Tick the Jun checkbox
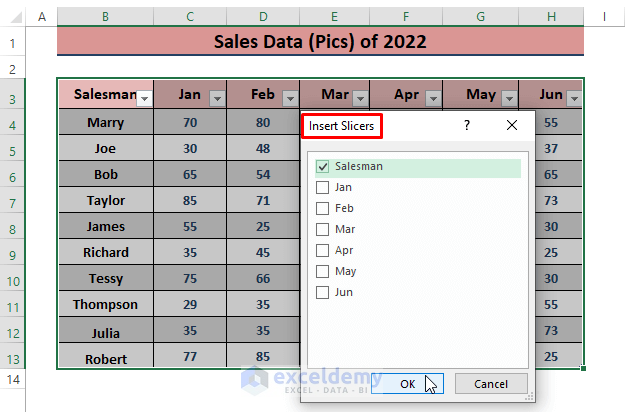 (322, 292)
